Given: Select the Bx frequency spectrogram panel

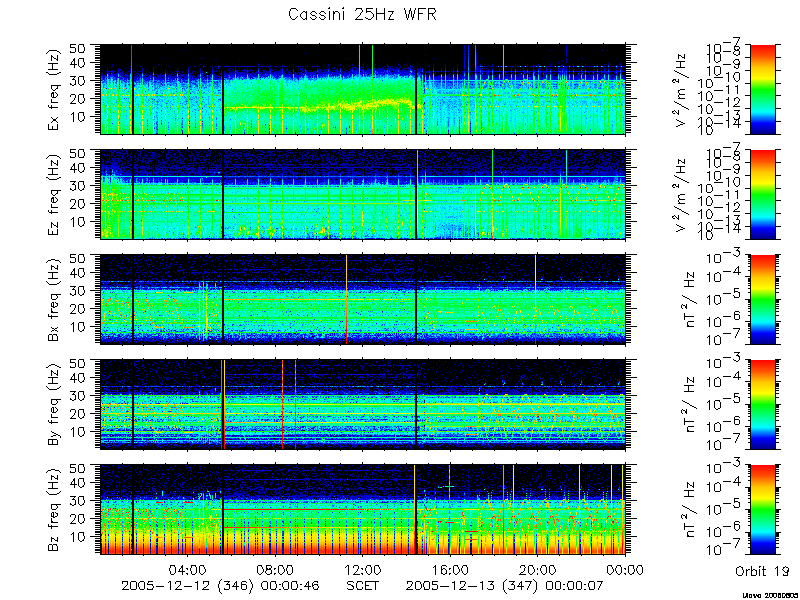Looking at the screenshot, I should [362, 299].
